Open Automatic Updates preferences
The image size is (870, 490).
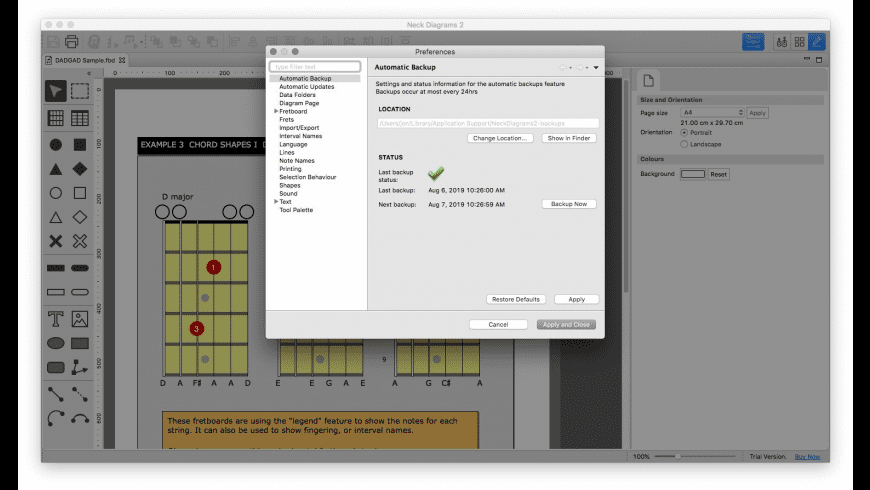(306, 87)
